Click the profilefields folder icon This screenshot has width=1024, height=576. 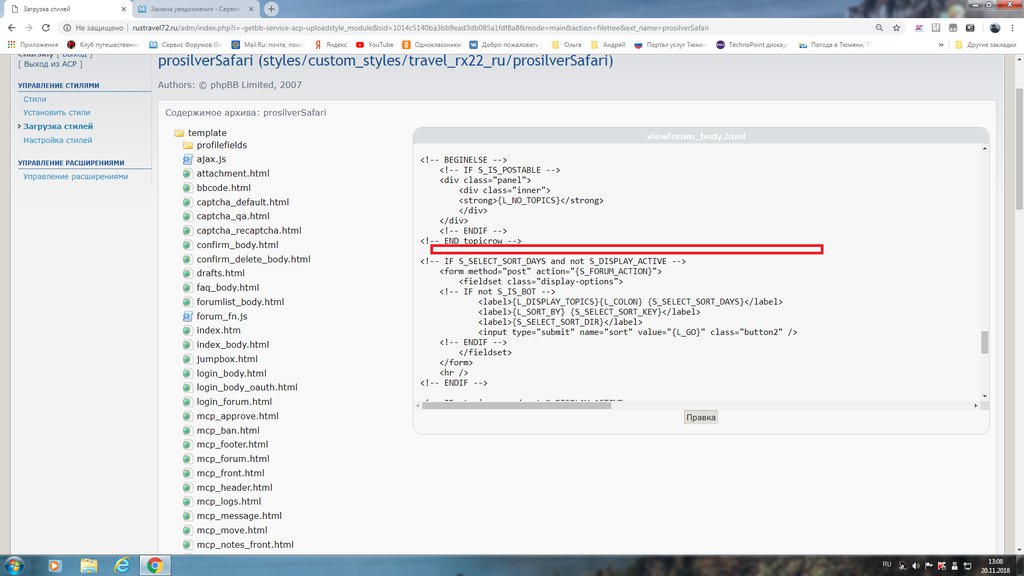187,146
